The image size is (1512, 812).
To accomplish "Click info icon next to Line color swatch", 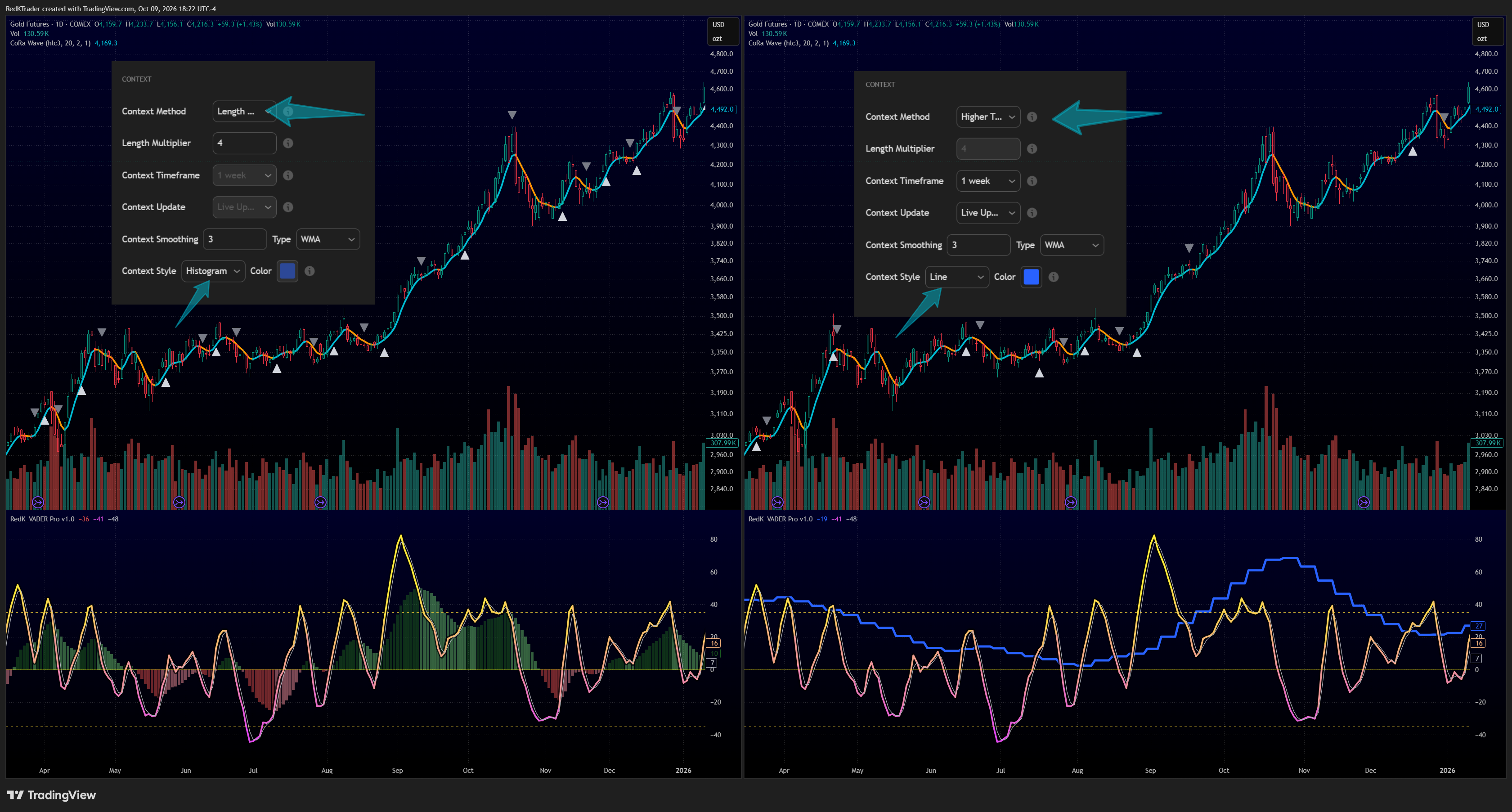I will tap(1054, 277).
